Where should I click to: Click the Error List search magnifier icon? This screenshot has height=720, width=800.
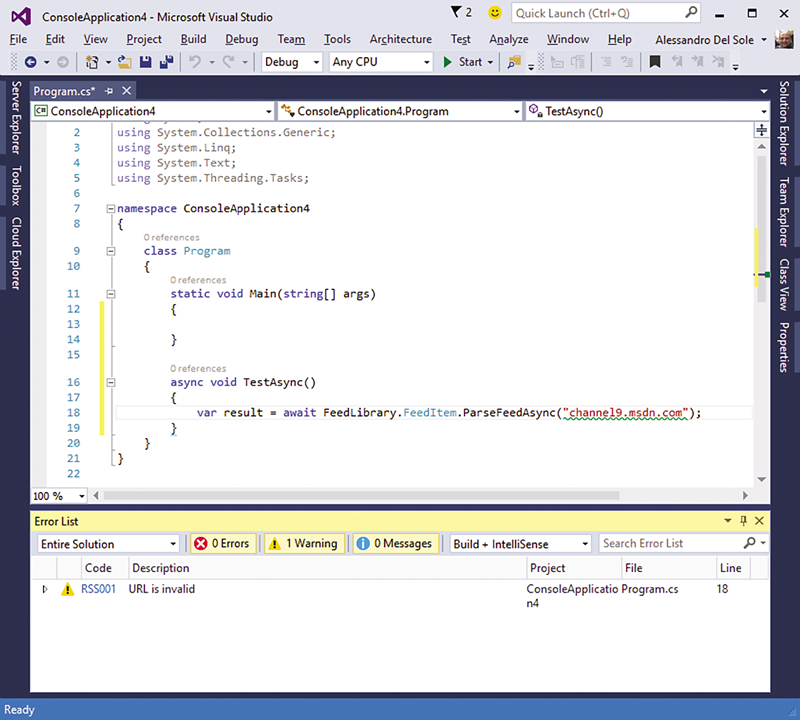pos(749,543)
